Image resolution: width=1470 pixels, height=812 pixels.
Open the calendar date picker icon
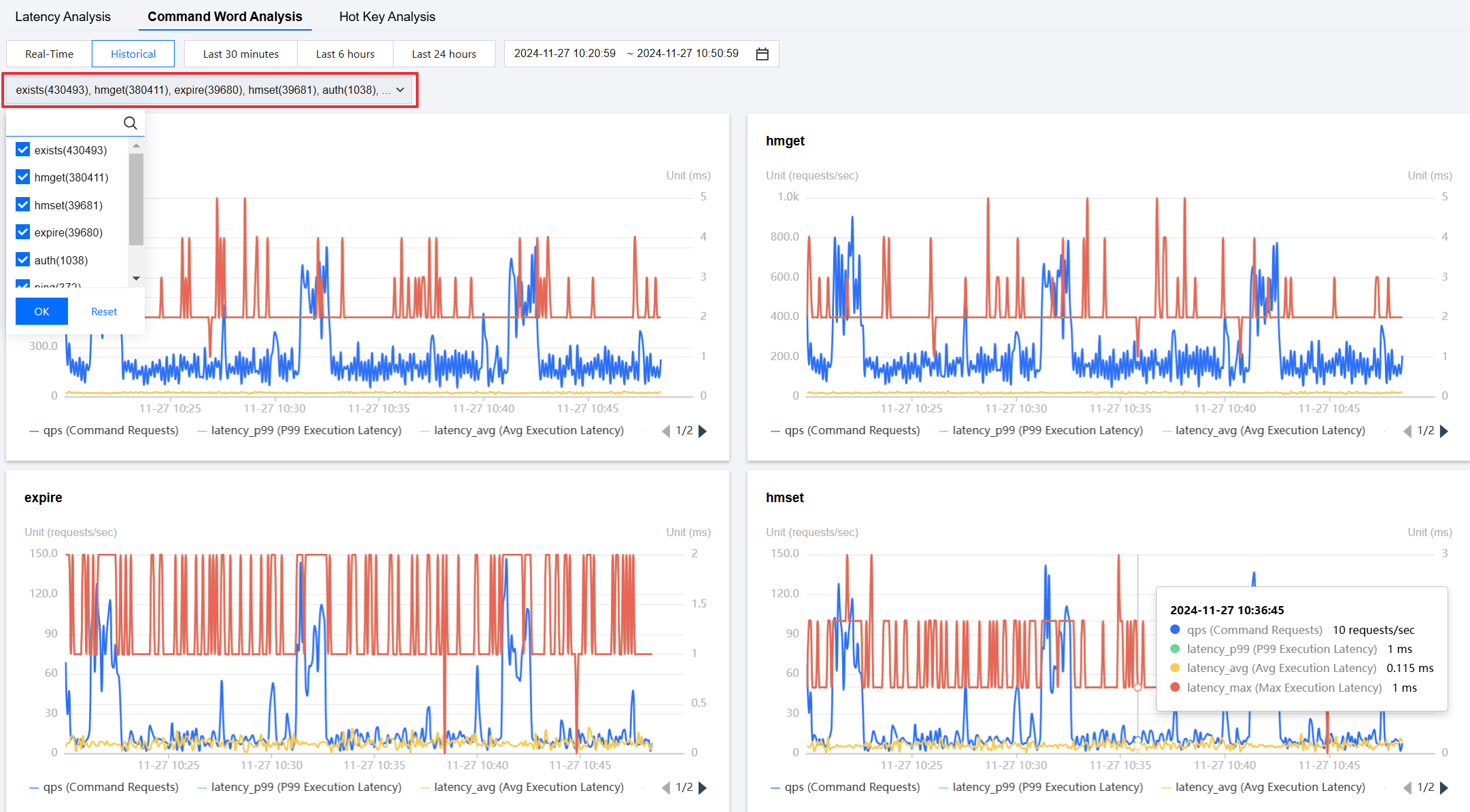[x=762, y=54]
